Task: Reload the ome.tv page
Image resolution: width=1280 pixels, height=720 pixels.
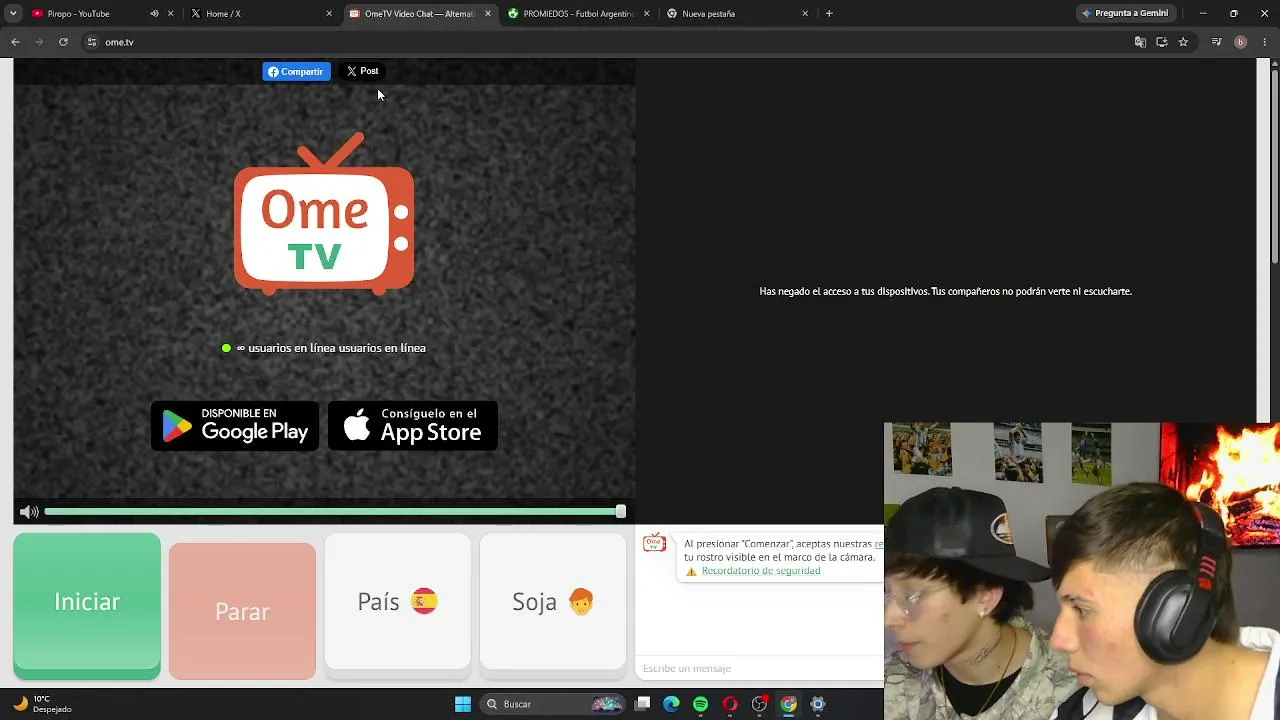Action: [63, 42]
